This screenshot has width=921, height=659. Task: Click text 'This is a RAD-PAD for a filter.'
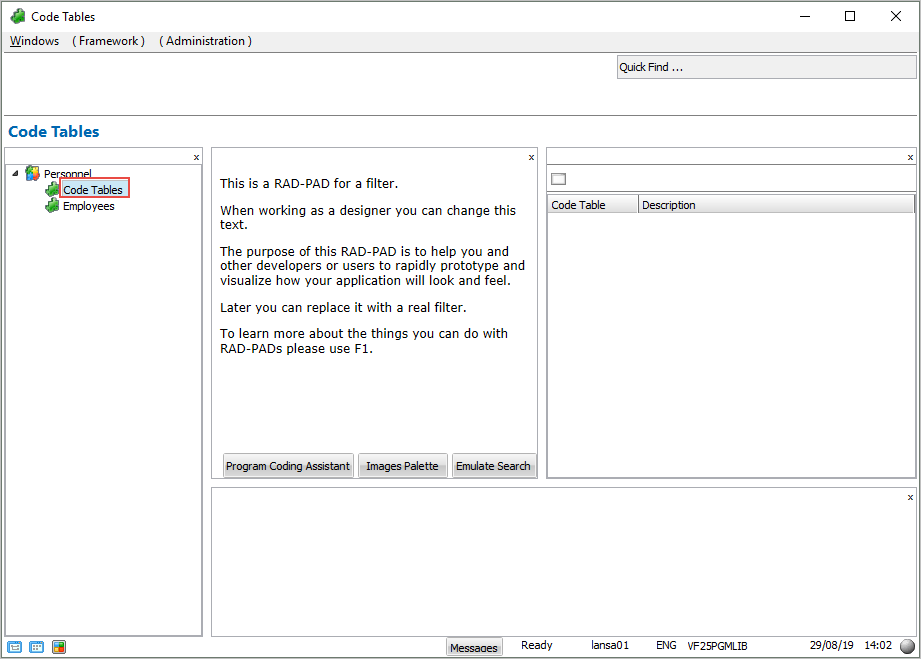click(309, 184)
